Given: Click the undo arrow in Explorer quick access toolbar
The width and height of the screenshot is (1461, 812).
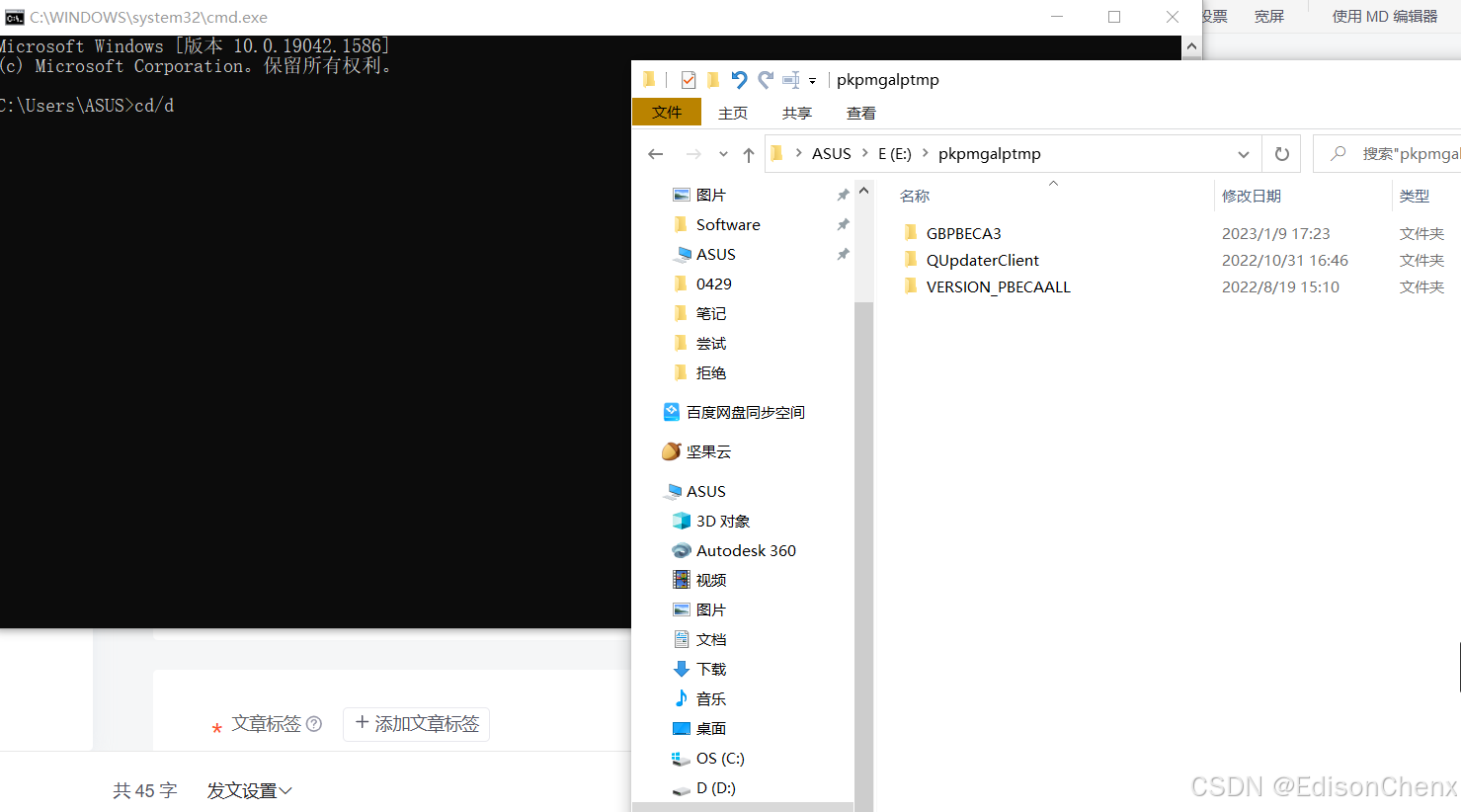Looking at the screenshot, I should 739,80.
